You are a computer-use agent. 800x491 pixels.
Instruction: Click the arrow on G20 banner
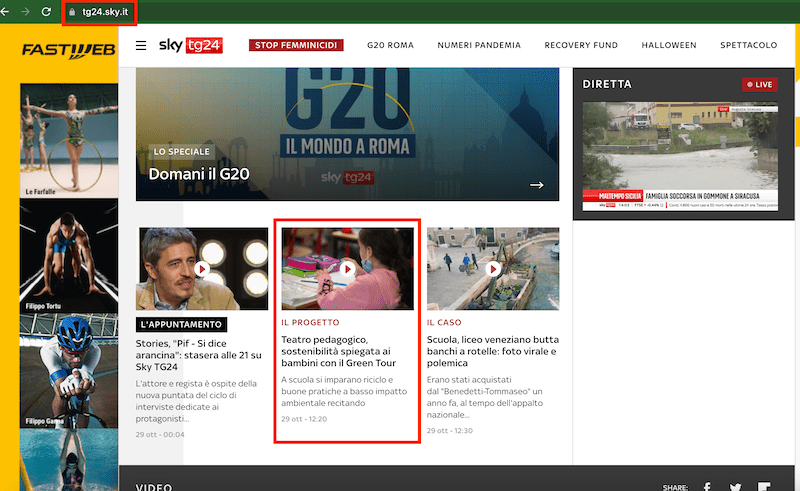click(x=537, y=185)
